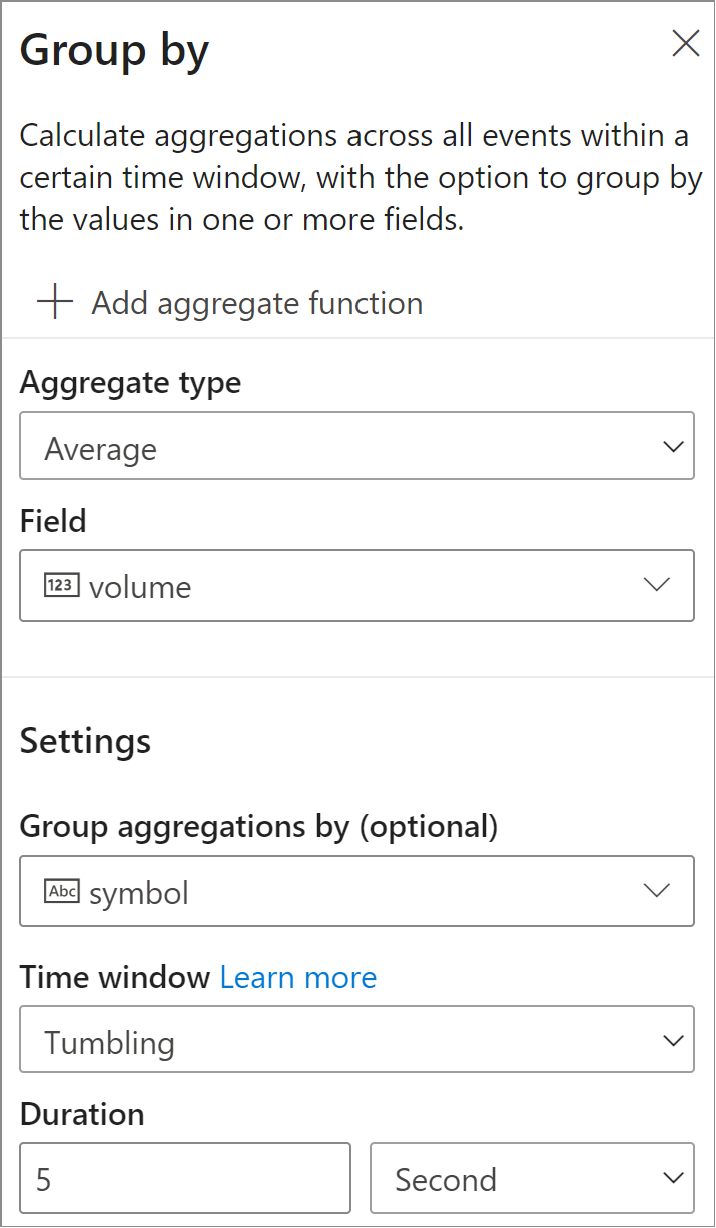
Task: Open the Second duration unit dropdown
Action: point(532,1178)
